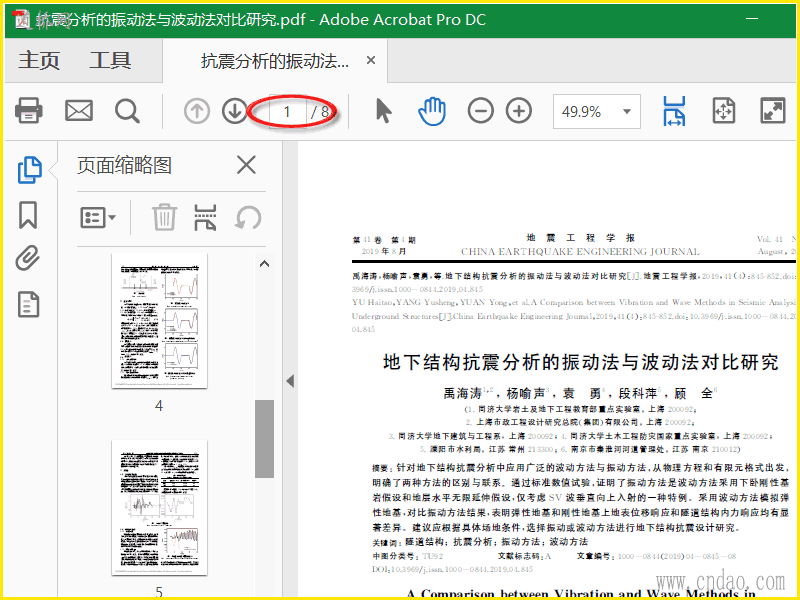The height and width of the screenshot is (600, 800).
Task: Click the Rotate pages icon
Action: (248, 218)
